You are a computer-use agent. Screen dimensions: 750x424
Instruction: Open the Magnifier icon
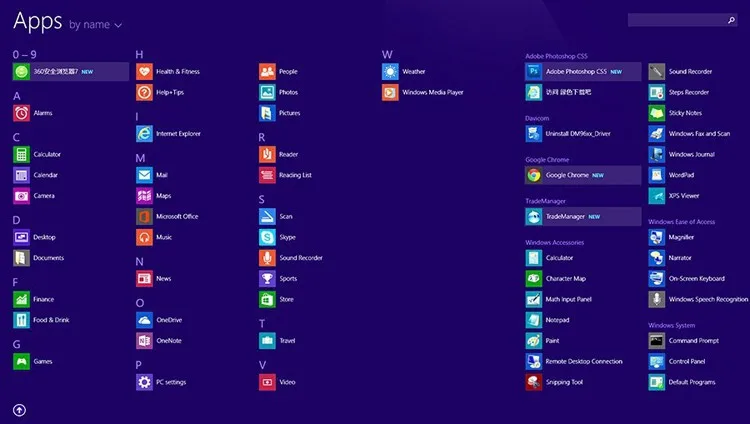656,237
